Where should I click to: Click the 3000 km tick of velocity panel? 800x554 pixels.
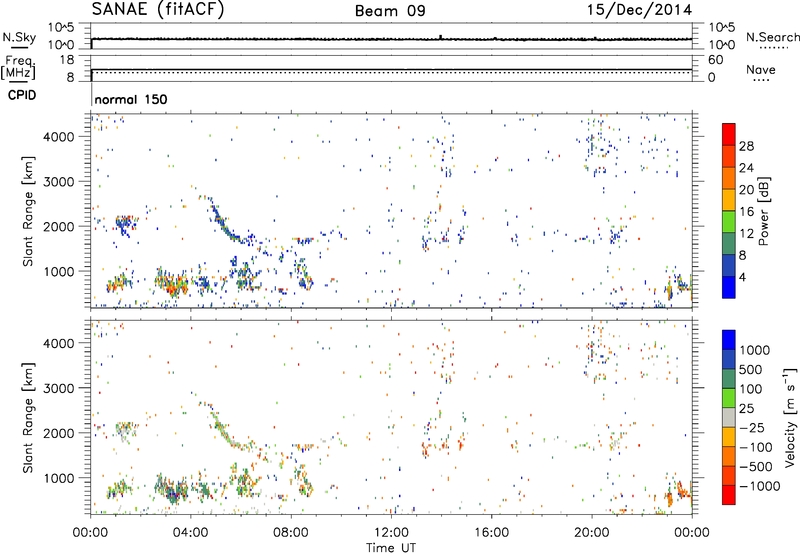(59, 388)
